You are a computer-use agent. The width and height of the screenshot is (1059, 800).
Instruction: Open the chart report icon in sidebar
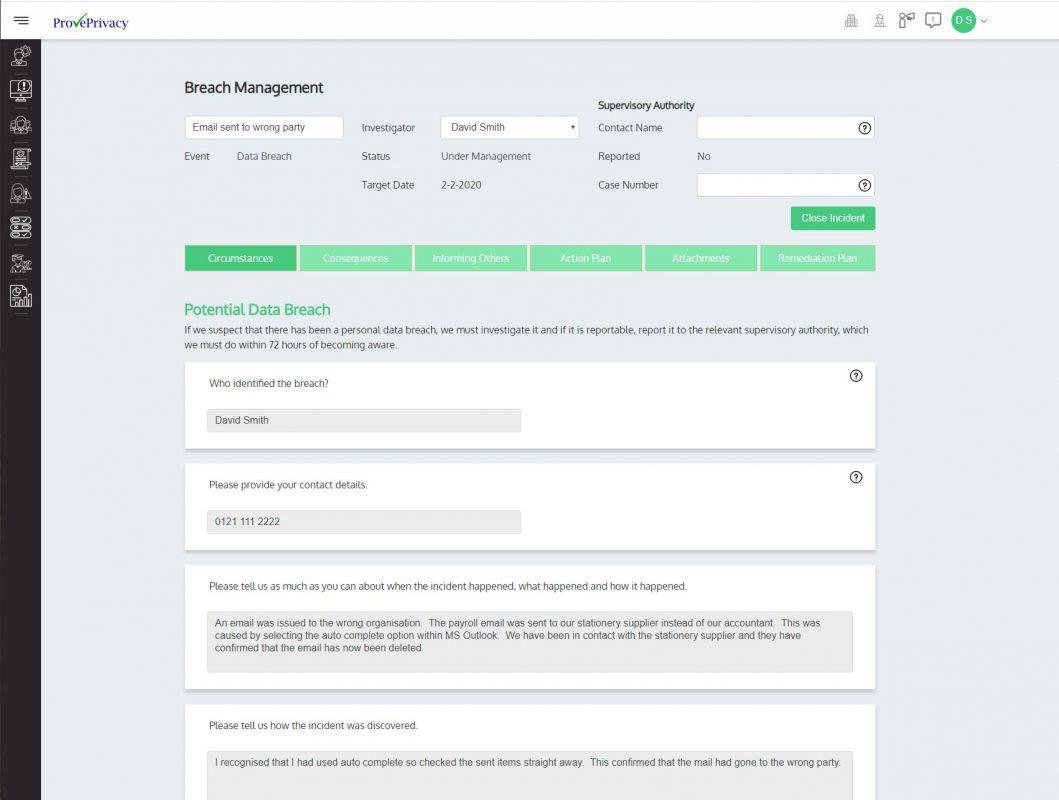point(21,296)
